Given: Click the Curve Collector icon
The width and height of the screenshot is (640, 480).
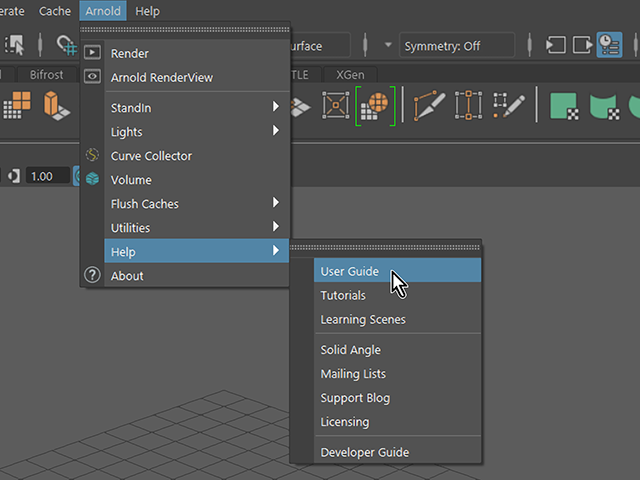Looking at the screenshot, I should [92, 155].
